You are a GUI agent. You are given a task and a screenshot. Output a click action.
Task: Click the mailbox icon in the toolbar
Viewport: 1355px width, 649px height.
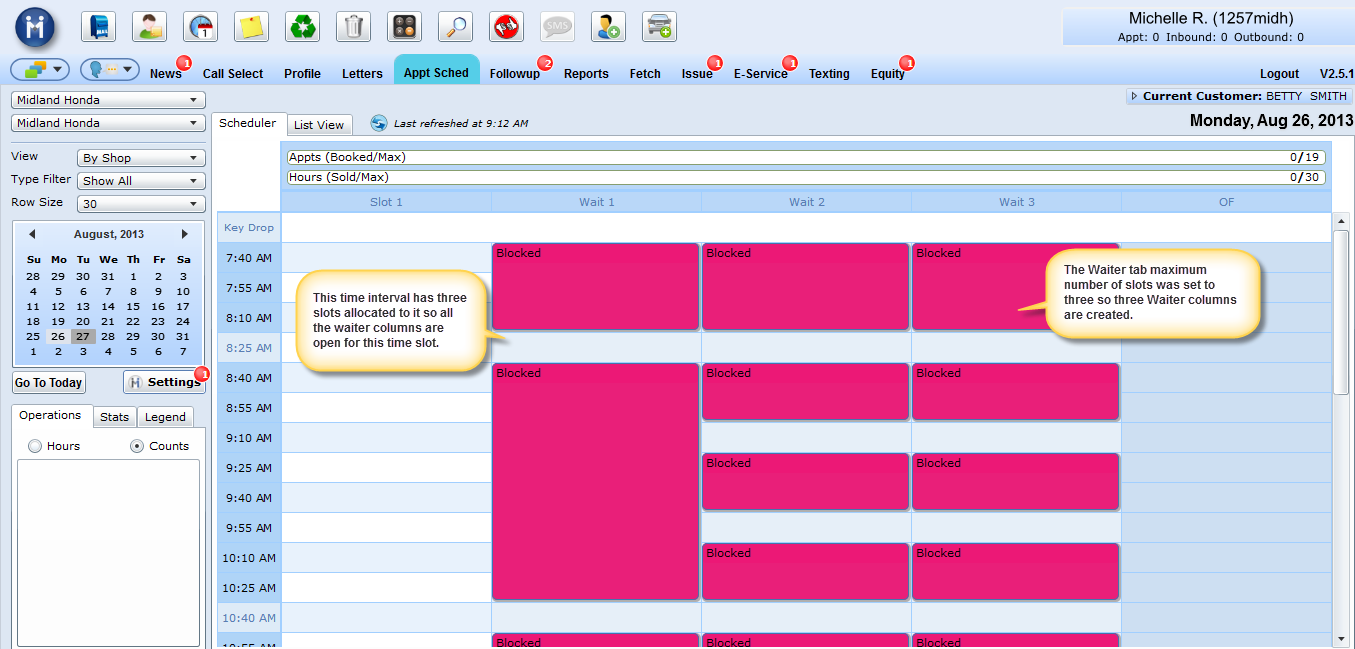coord(98,27)
